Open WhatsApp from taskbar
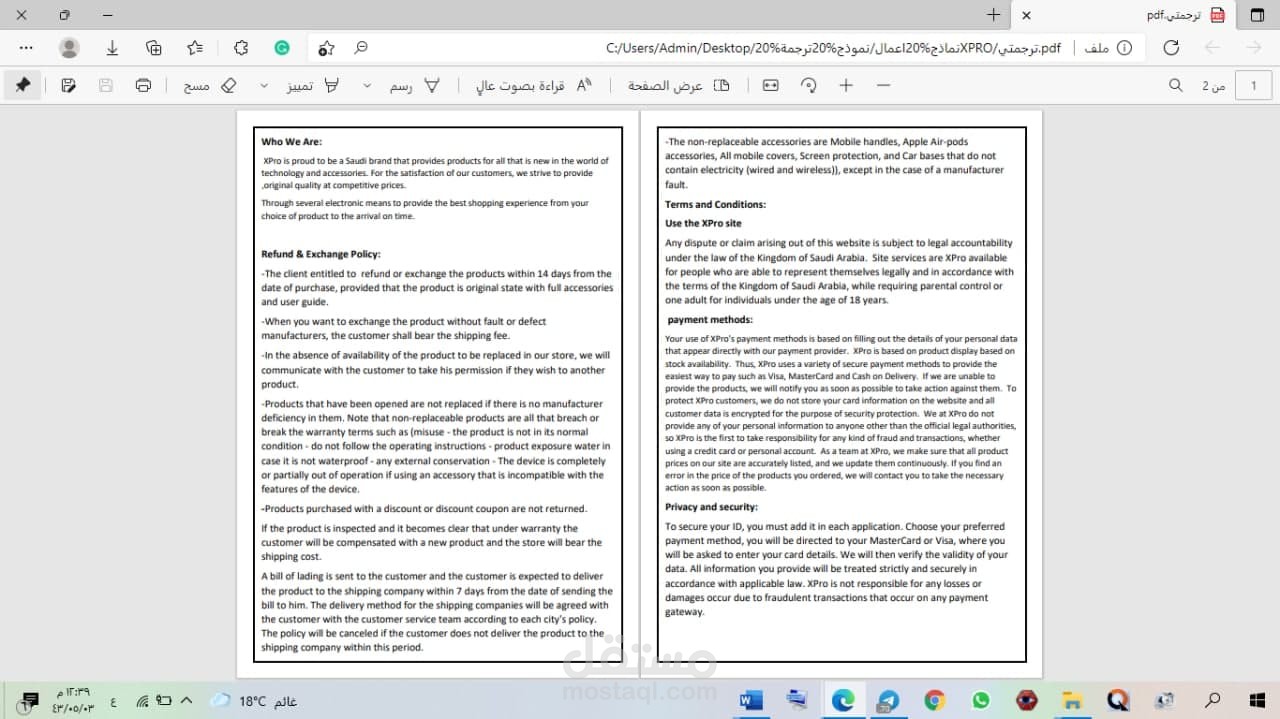 tap(980, 700)
